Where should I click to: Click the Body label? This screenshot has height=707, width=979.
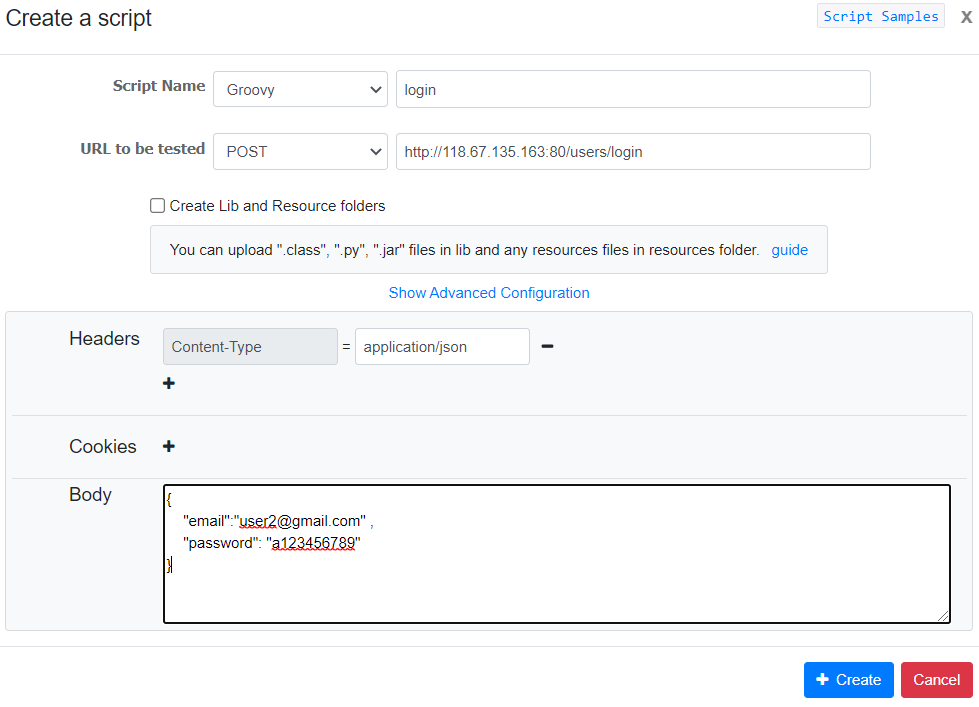[x=90, y=495]
